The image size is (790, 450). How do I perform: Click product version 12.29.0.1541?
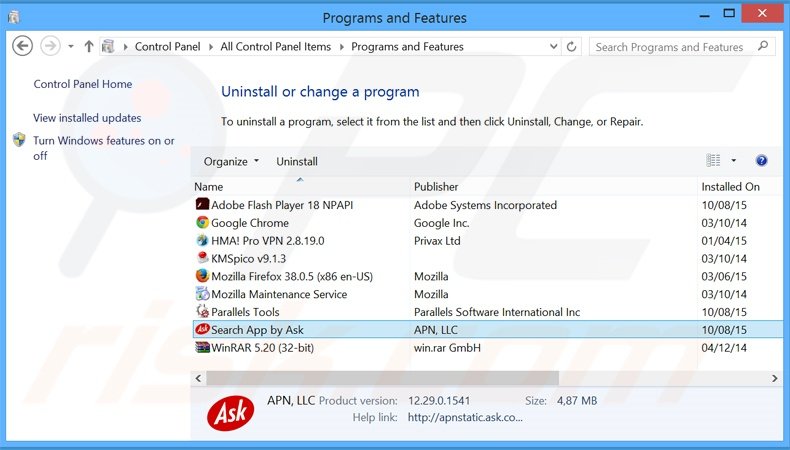(439, 401)
